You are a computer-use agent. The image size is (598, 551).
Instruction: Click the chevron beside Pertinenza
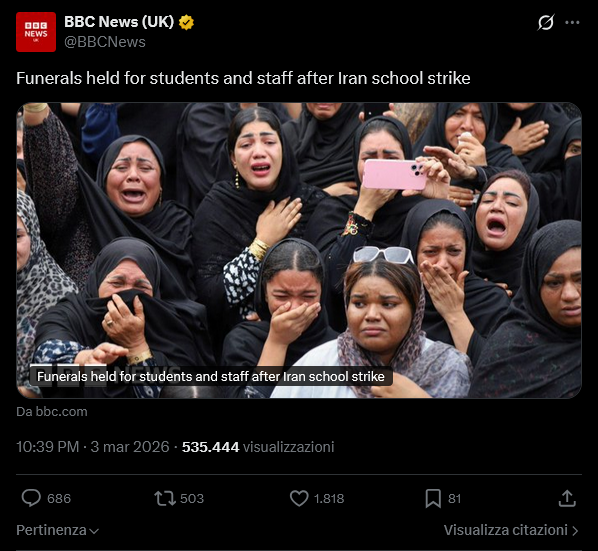click(94, 531)
